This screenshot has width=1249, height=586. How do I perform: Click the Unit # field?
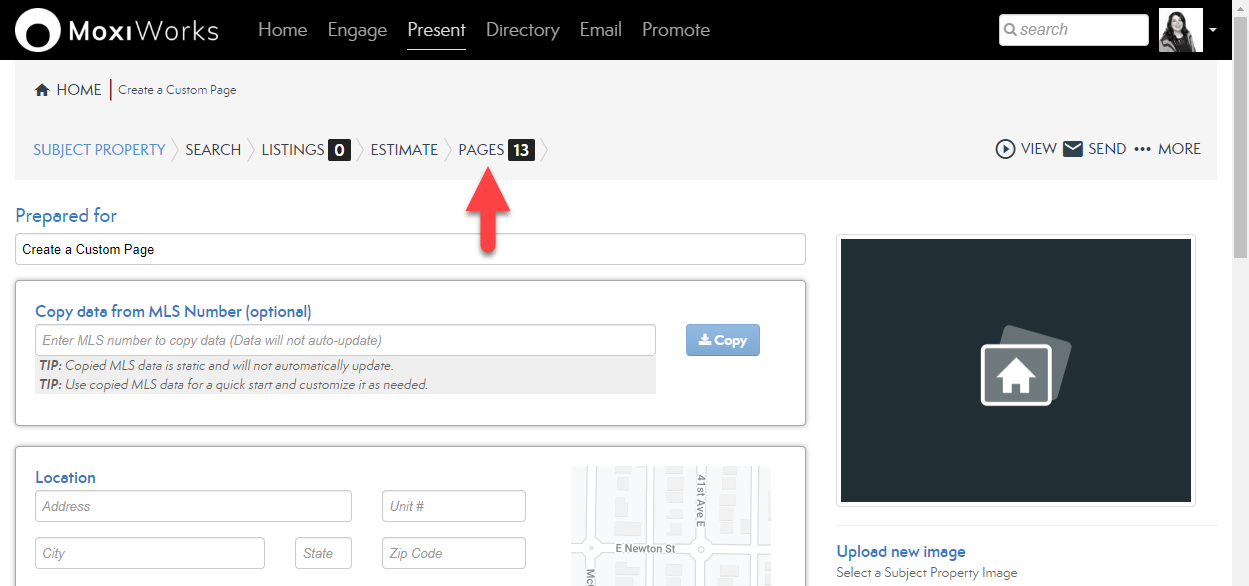(x=454, y=506)
